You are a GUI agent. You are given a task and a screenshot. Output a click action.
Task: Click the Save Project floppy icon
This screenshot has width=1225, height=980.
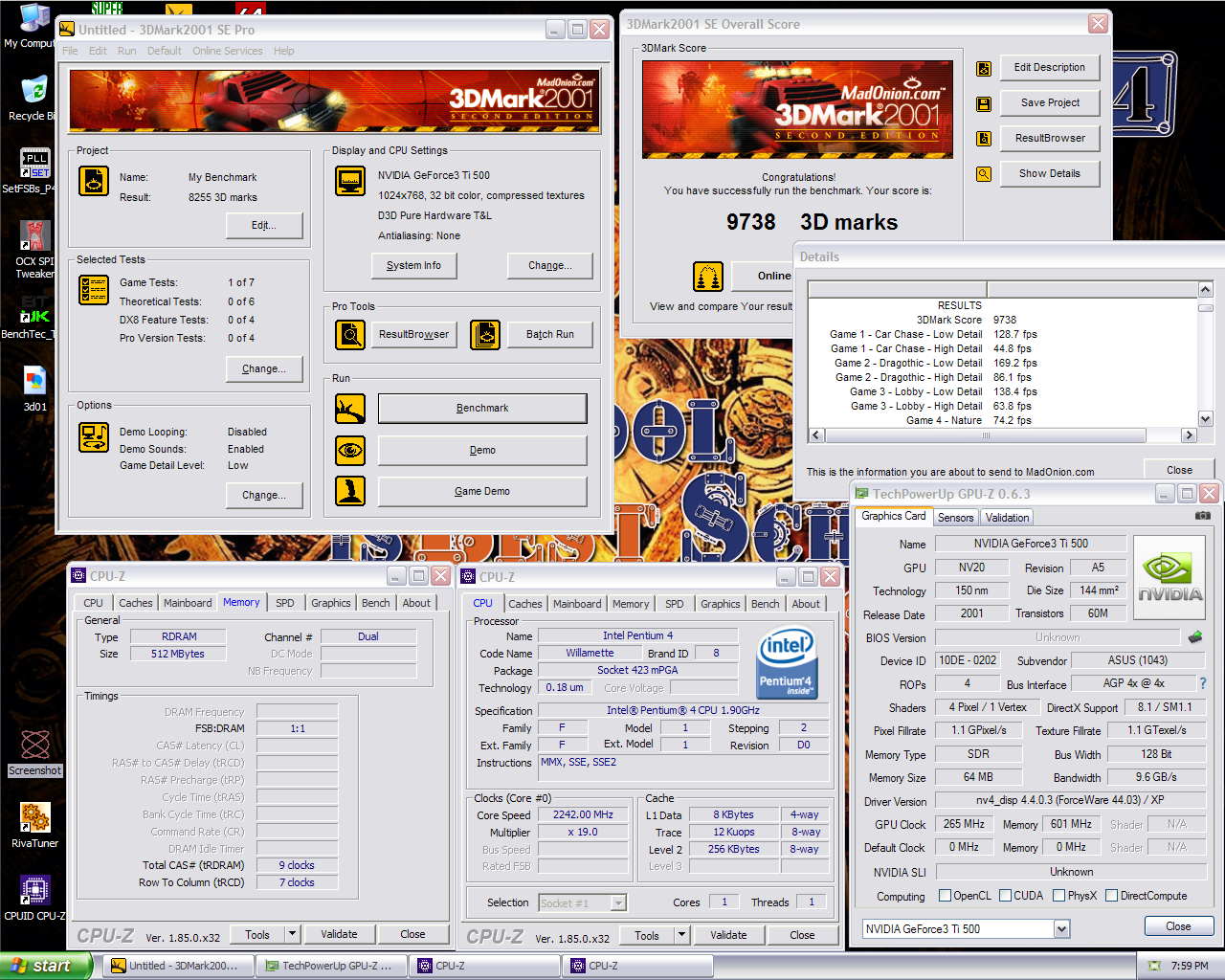click(983, 103)
